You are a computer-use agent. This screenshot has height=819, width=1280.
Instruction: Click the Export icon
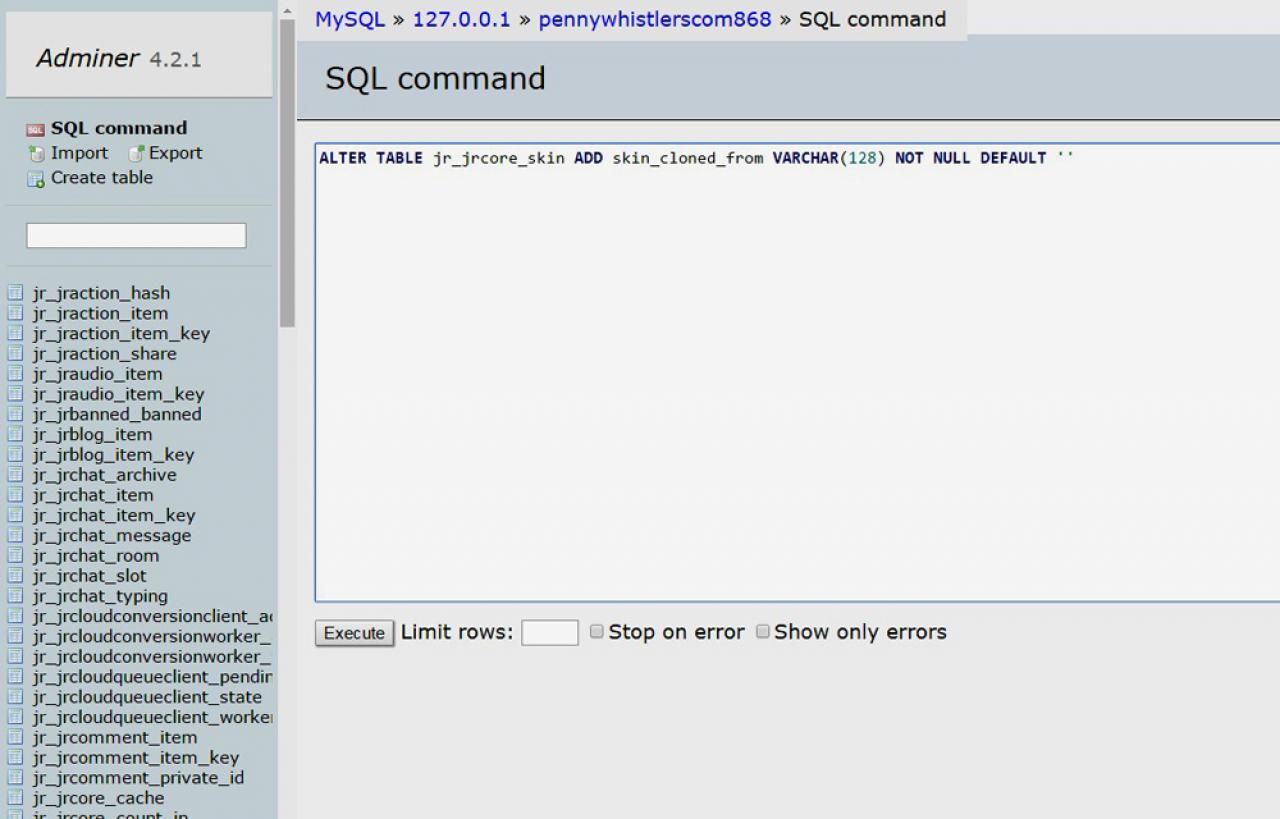136,154
